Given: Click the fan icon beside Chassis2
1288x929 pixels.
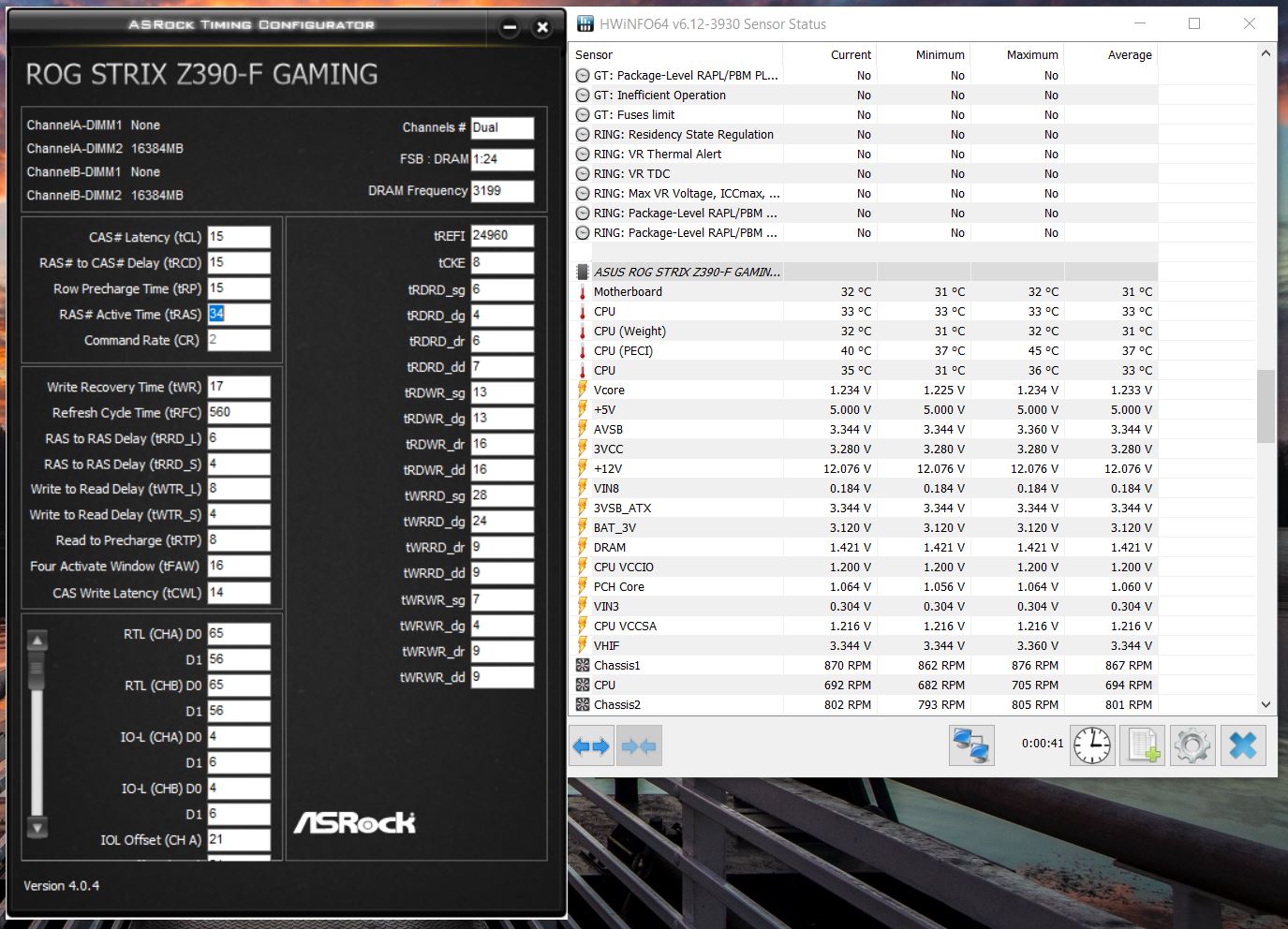Looking at the screenshot, I should (583, 705).
